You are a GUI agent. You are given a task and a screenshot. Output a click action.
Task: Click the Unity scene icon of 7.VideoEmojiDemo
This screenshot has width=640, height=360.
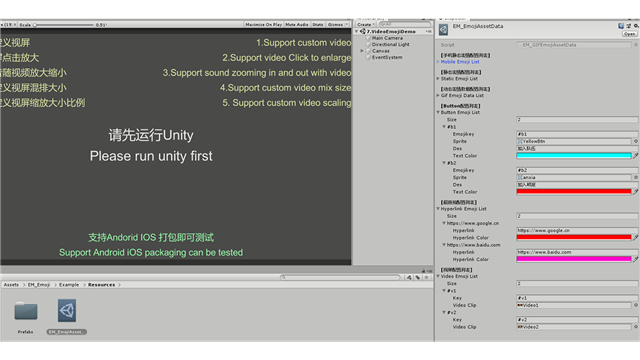(362, 31)
